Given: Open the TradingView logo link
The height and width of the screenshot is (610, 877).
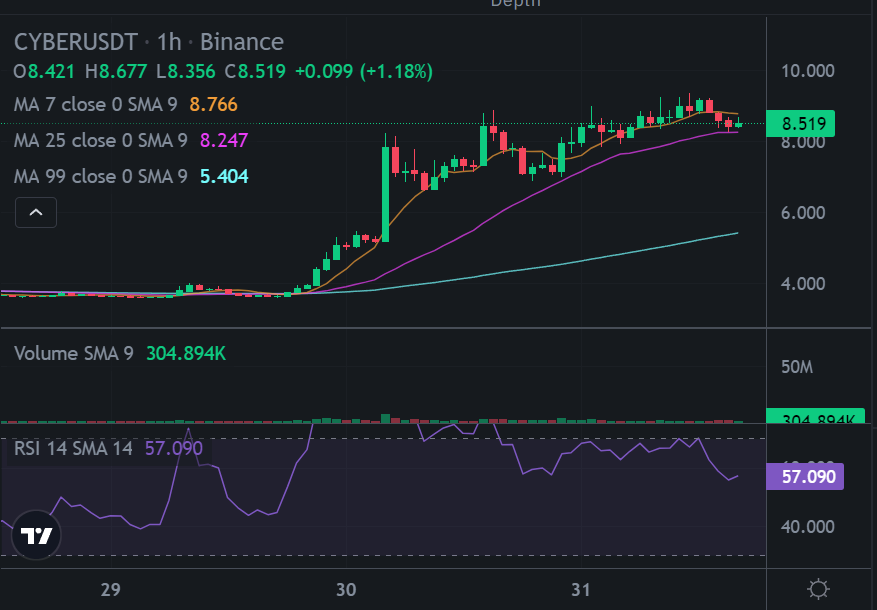Looking at the screenshot, I should coord(36,535).
